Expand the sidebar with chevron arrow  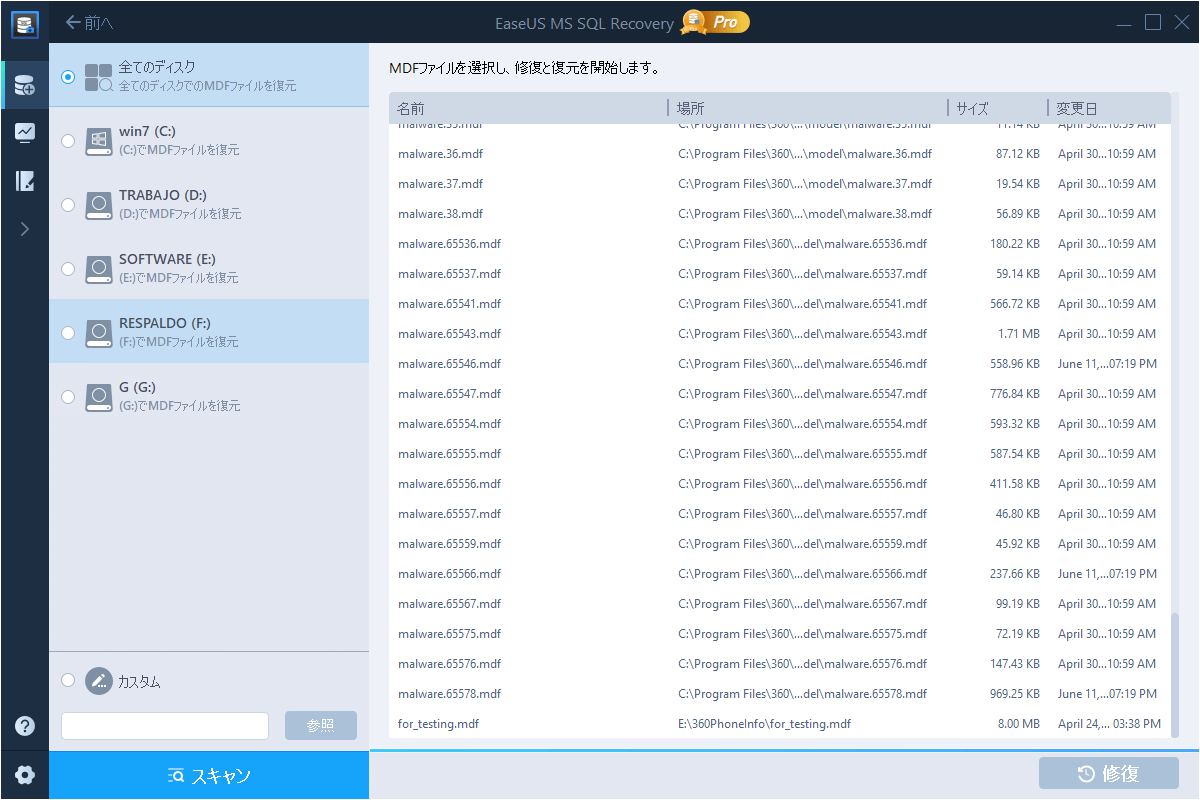[x=24, y=229]
